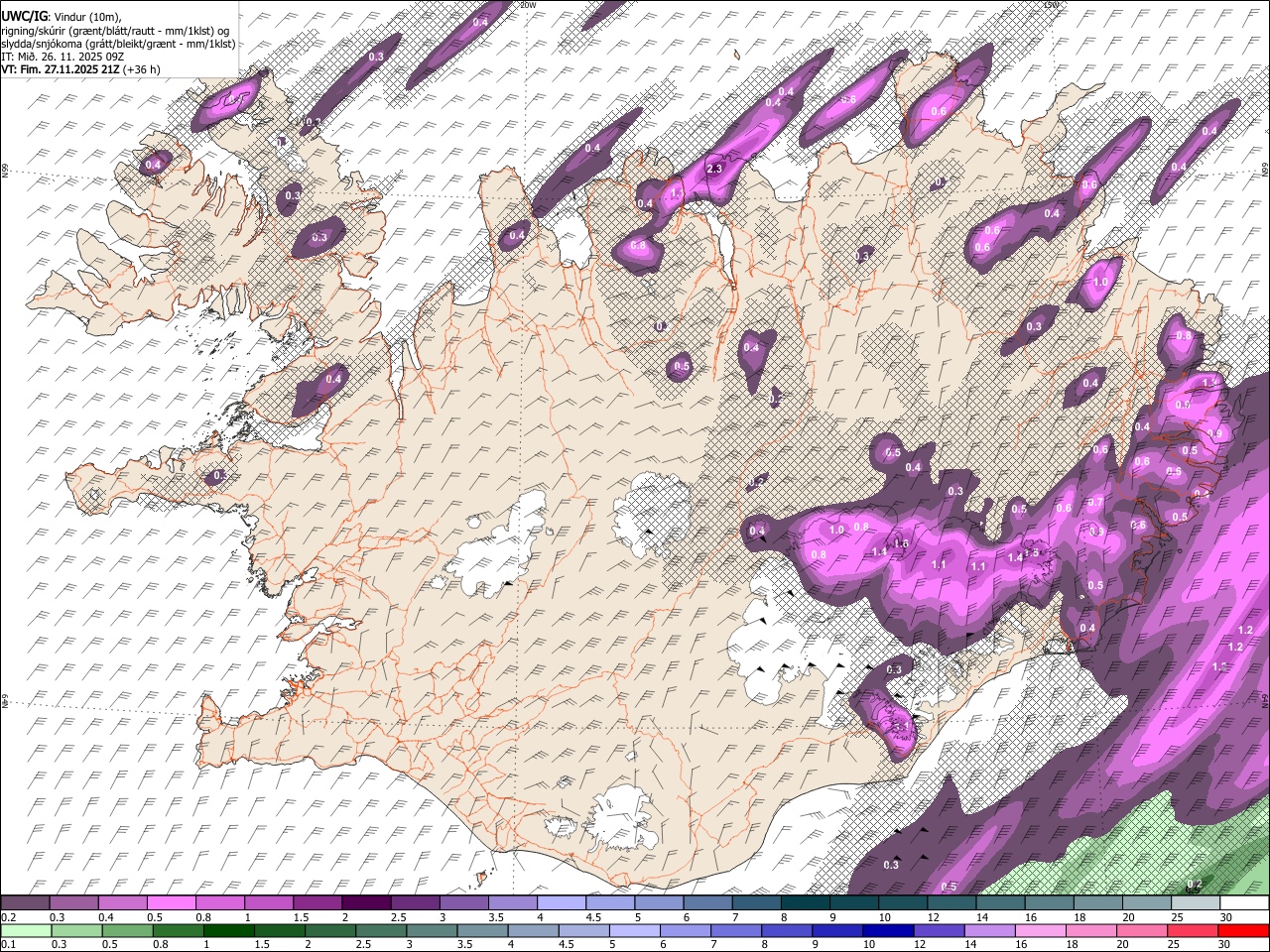Click the bright pink 0.5 swatch, upper legend row

[x=171, y=903]
